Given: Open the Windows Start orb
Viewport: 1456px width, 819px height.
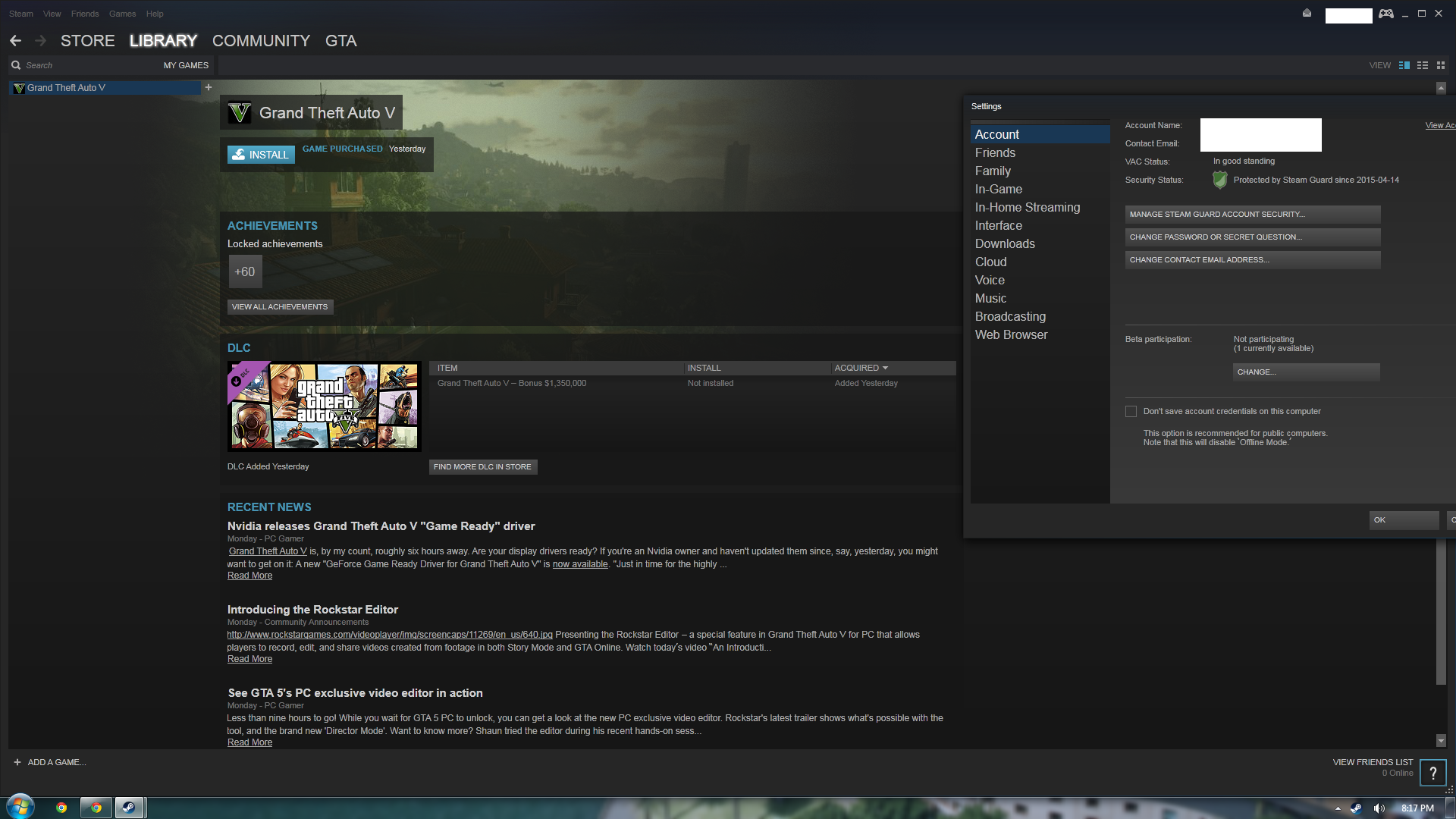Looking at the screenshot, I should pos(20,807).
